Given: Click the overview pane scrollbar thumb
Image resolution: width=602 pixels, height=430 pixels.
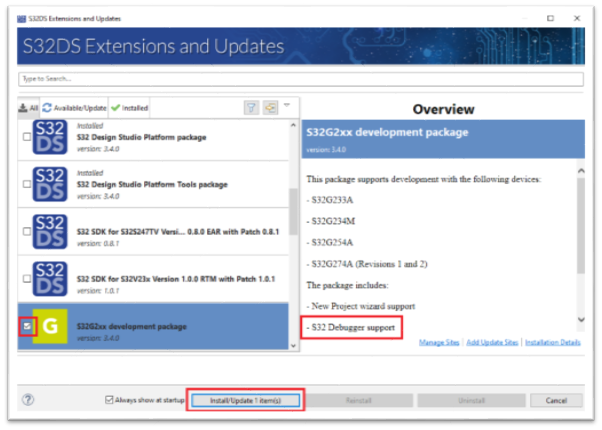Looking at the screenshot, I should pos(581,225).
